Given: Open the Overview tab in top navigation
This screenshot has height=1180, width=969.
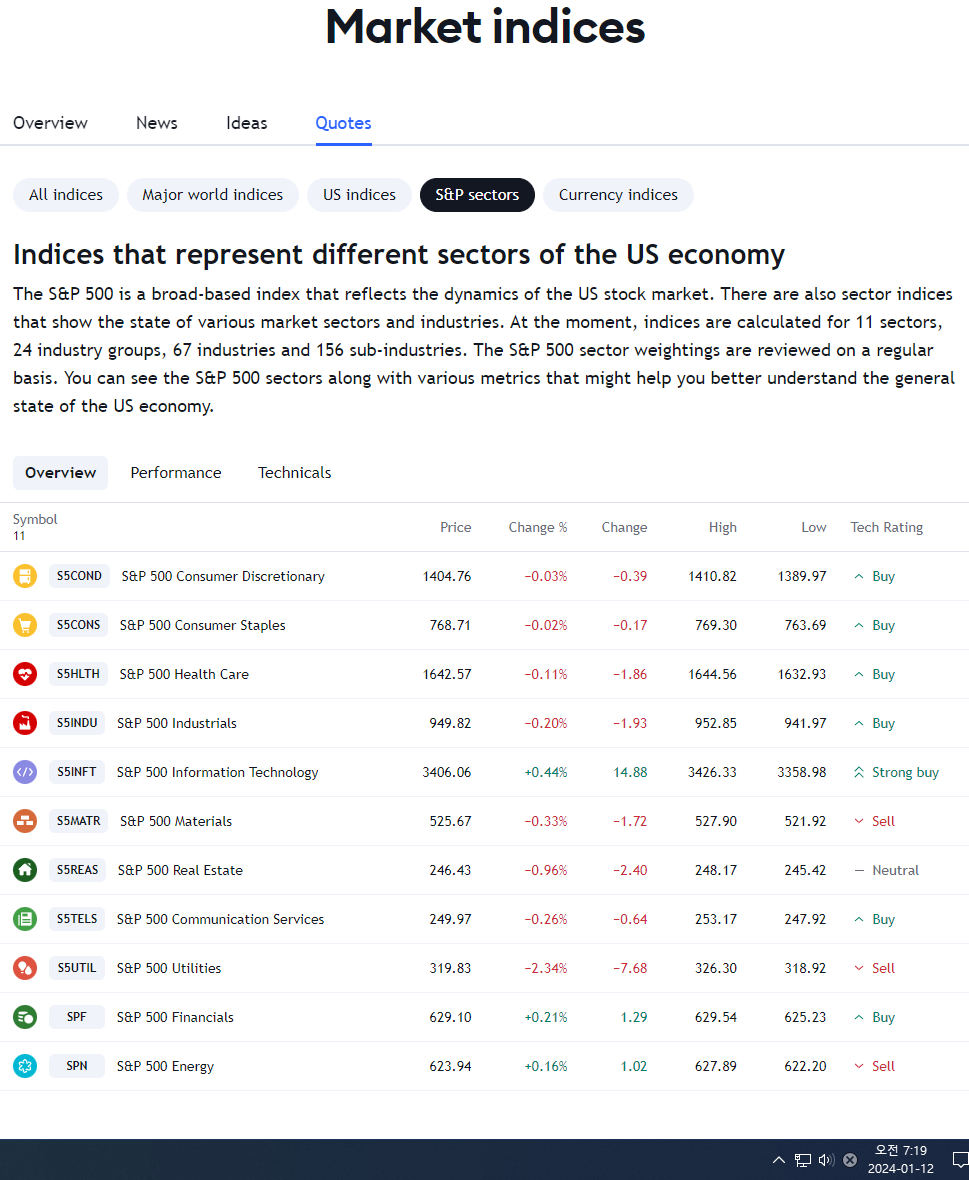Looking at the screenshot, I should tap(50, 123).
